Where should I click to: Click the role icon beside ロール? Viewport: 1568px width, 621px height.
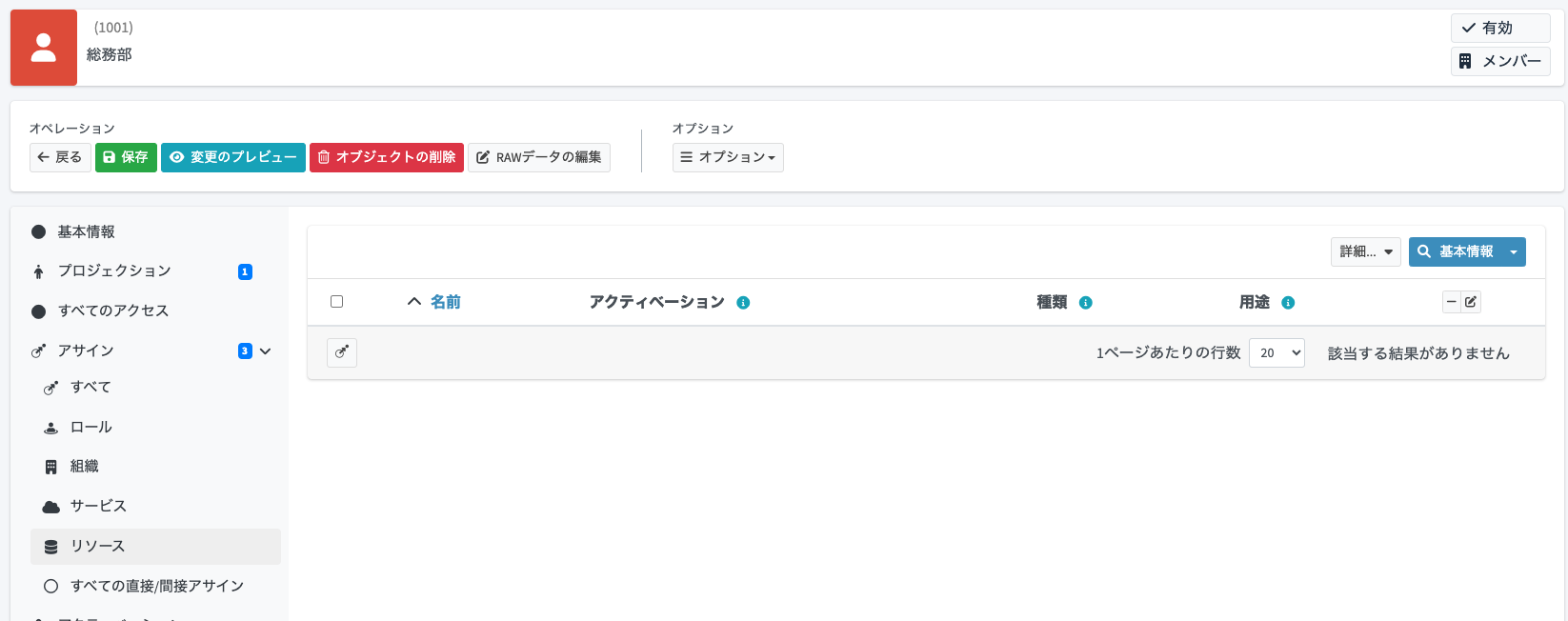click(x=51, y=428)
